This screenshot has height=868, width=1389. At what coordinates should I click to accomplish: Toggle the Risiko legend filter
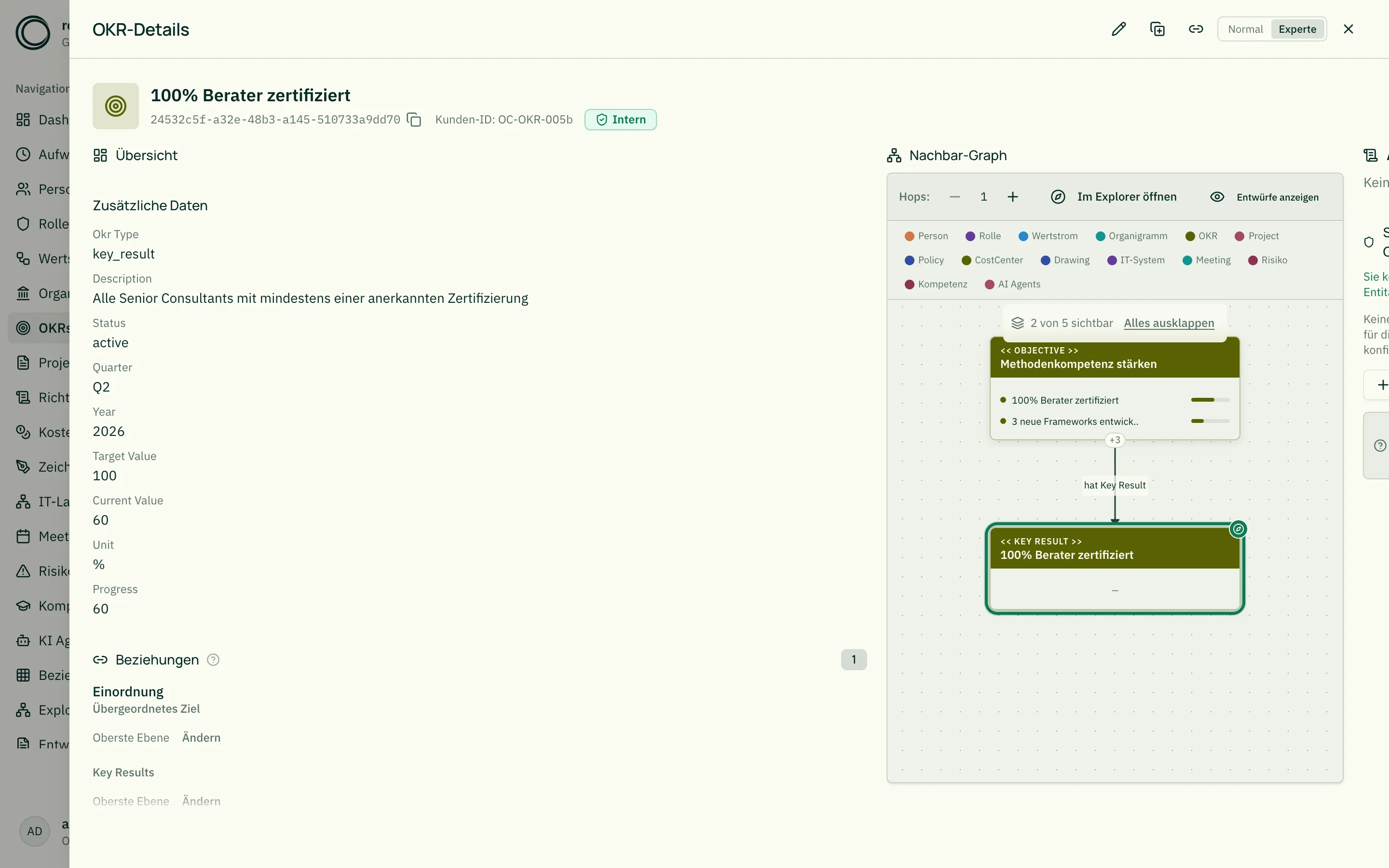1267,260
